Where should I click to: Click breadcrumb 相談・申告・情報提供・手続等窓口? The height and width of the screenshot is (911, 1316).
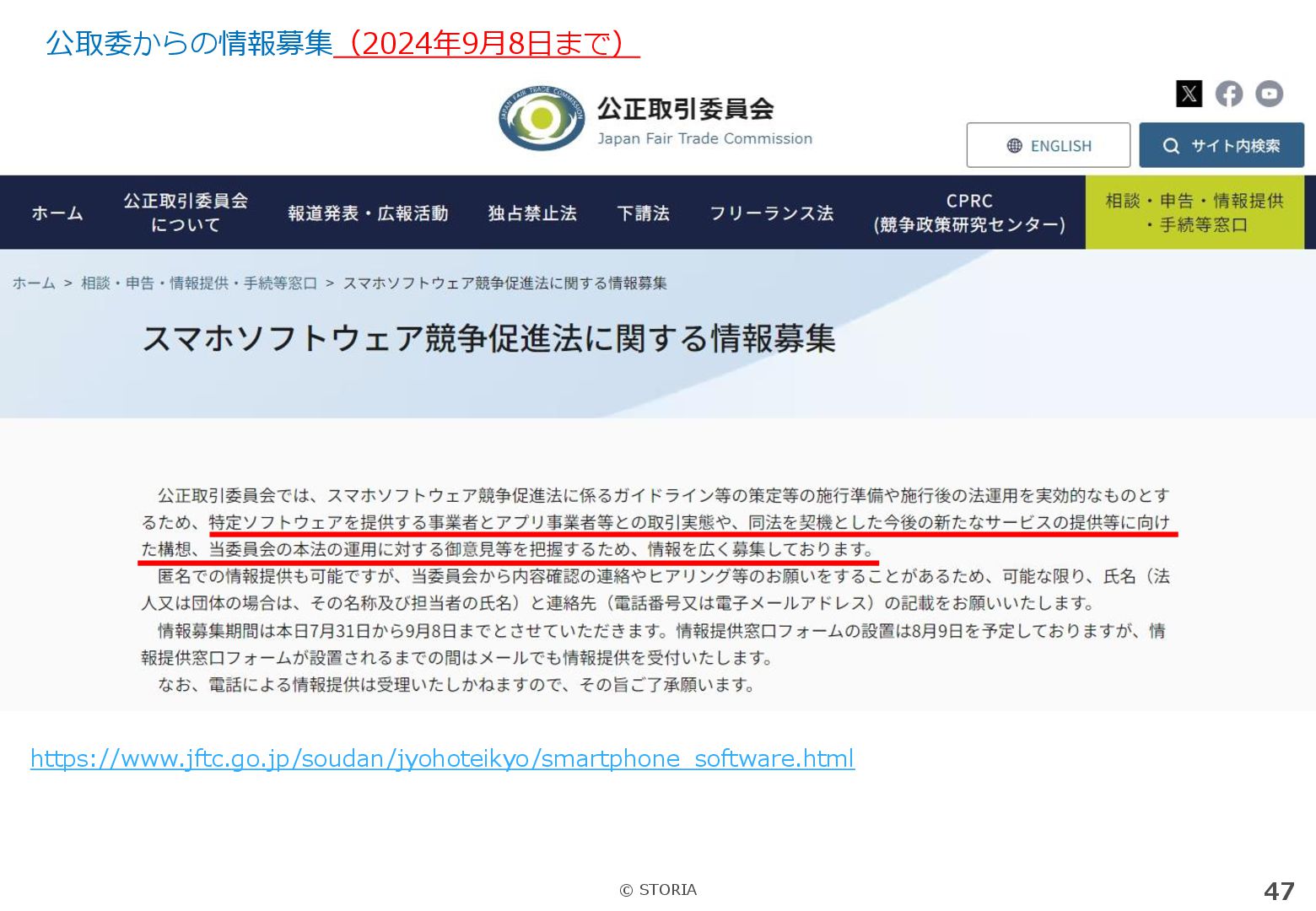(x=199, y=283)
